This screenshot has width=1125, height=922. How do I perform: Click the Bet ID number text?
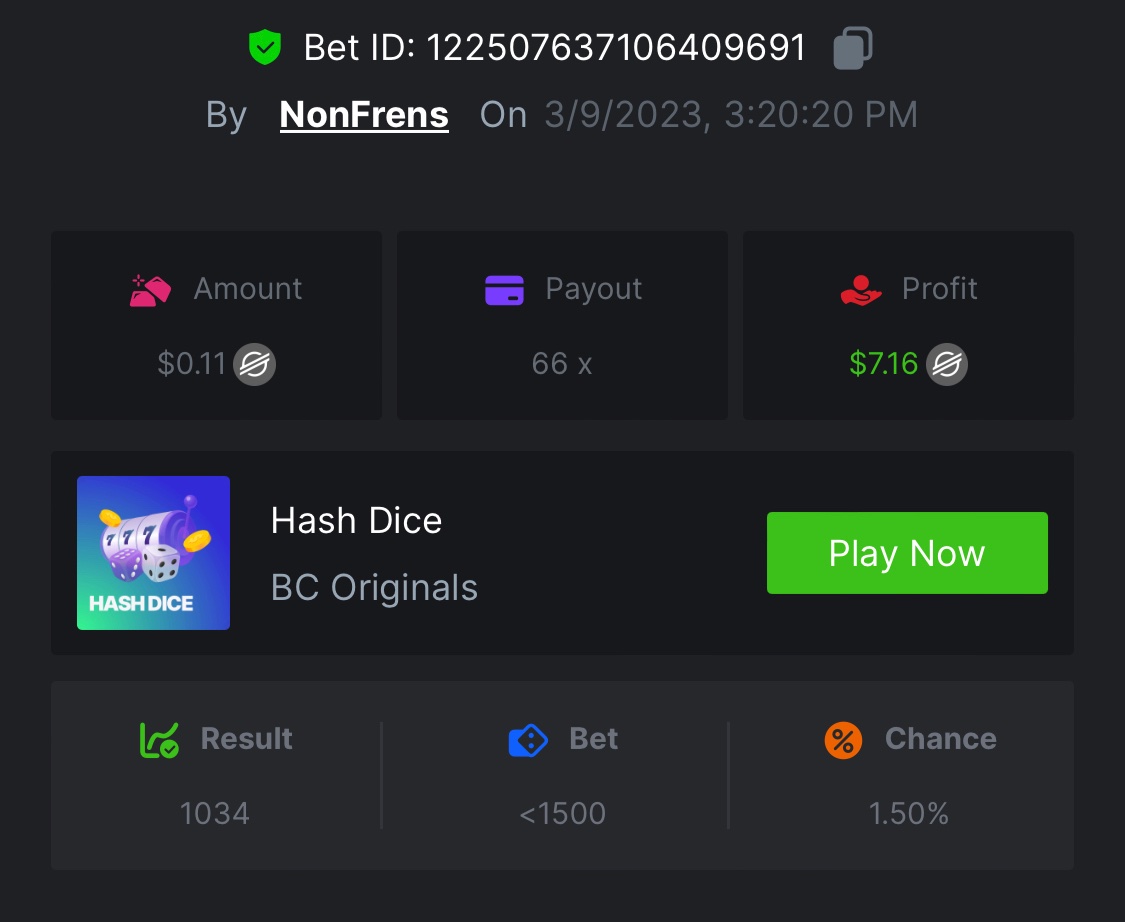click(616, 48)
